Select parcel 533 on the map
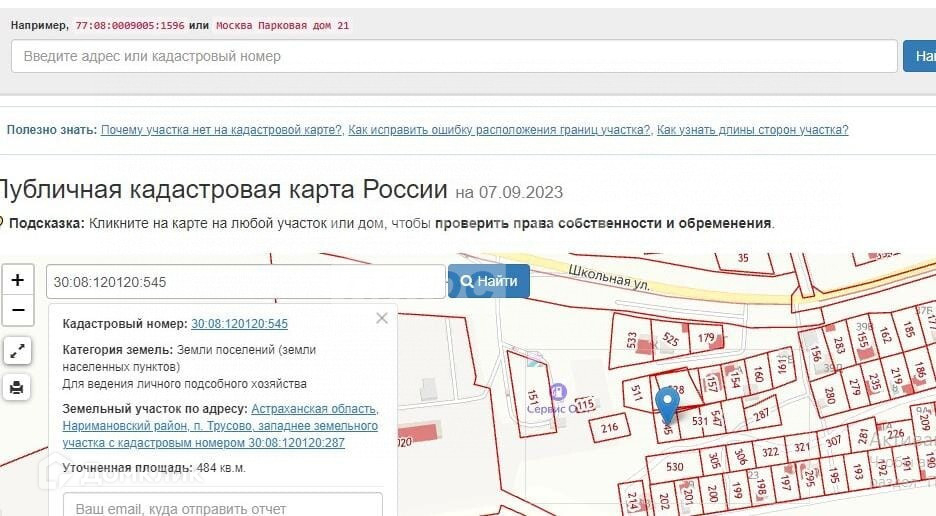The width and height of the screenshot is (936, 516). click(x=631, y=341)
